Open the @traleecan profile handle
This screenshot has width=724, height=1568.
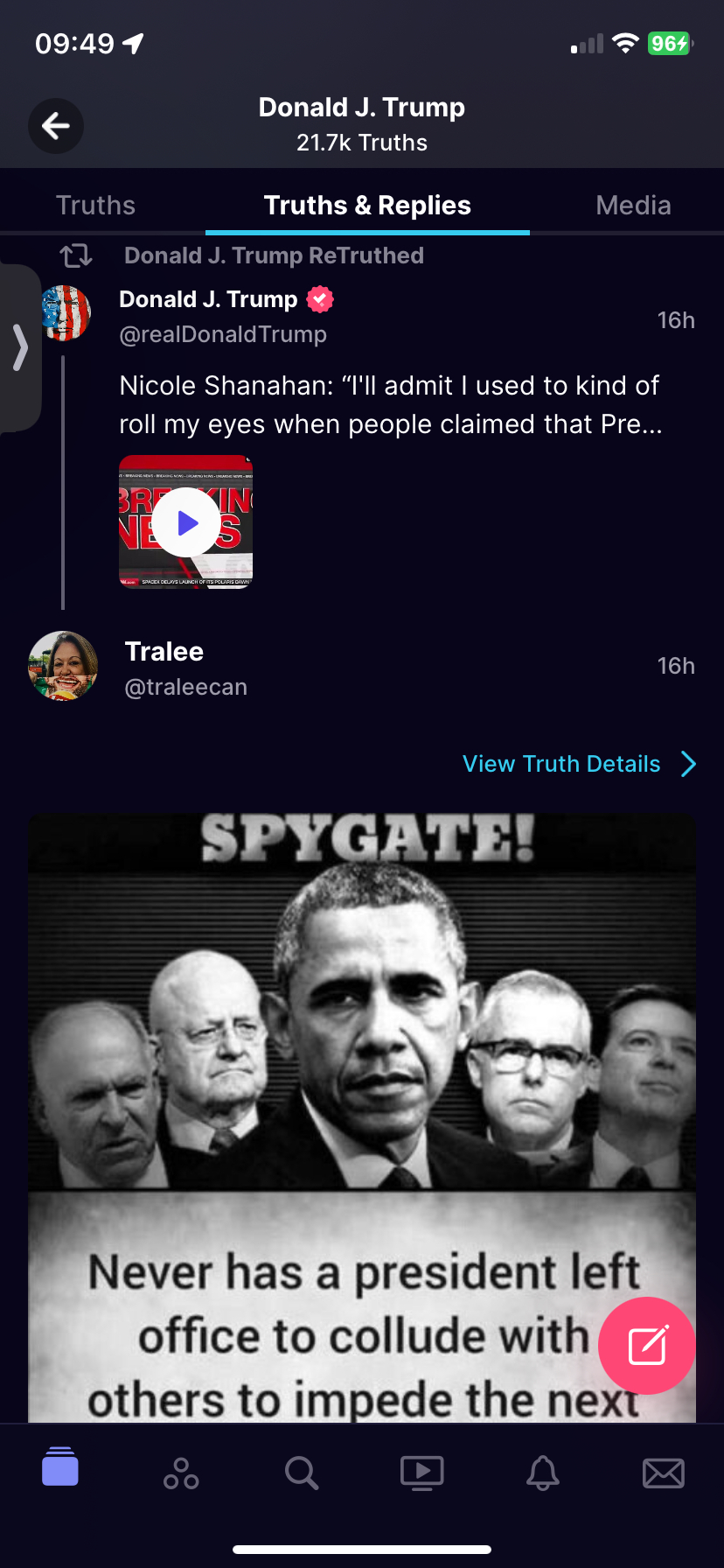186,687
